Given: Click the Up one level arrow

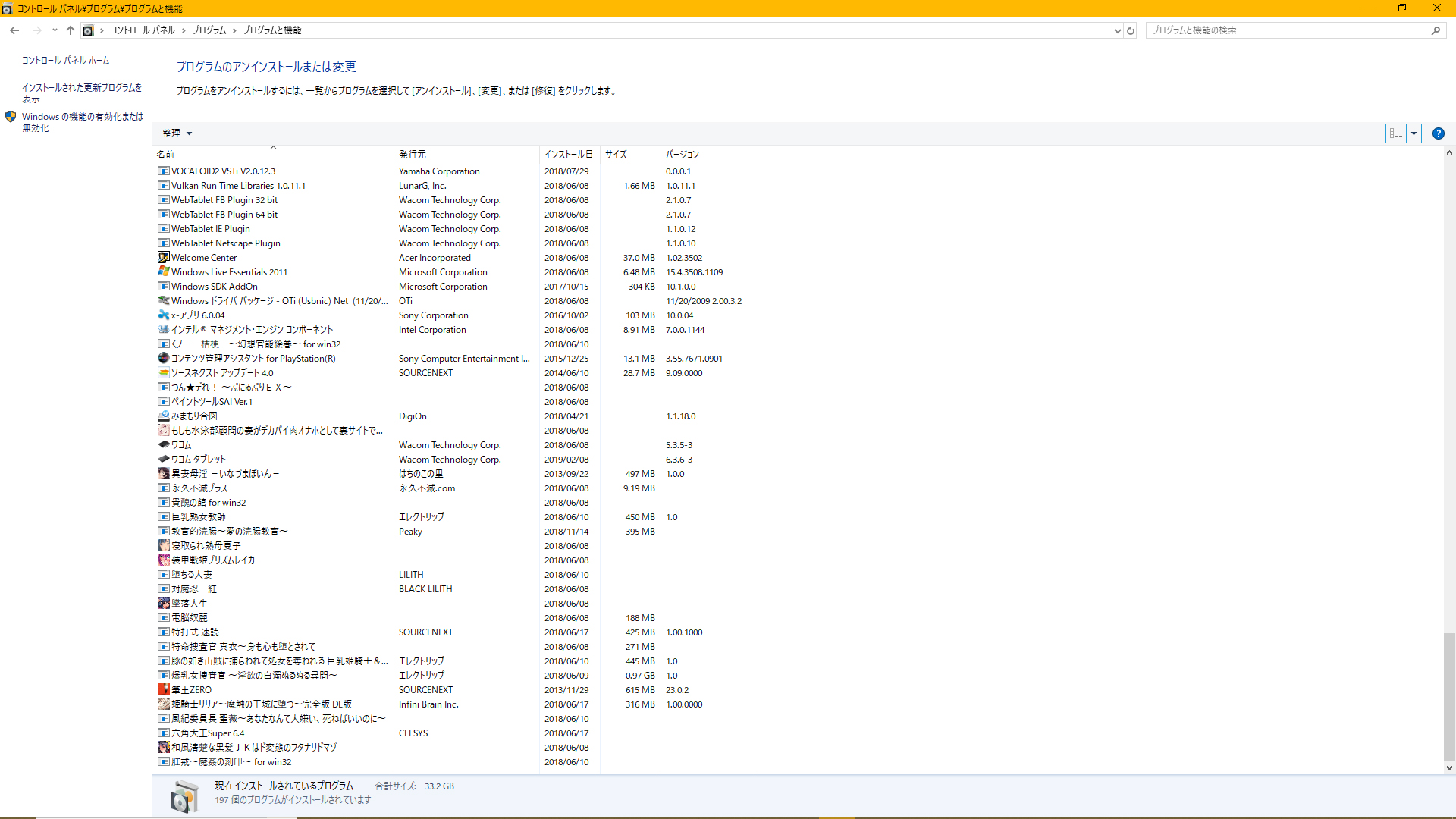Looking at the screenshot, I should (71, 30).
